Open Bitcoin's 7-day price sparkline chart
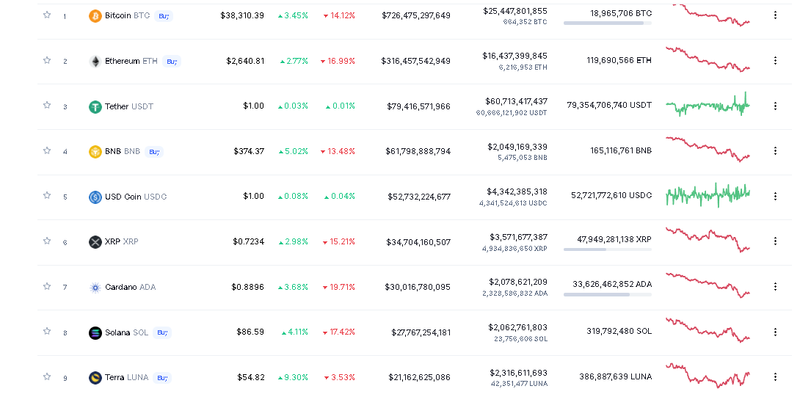The height and width of the screenshot is (394, 800). [x=708, y=15]
